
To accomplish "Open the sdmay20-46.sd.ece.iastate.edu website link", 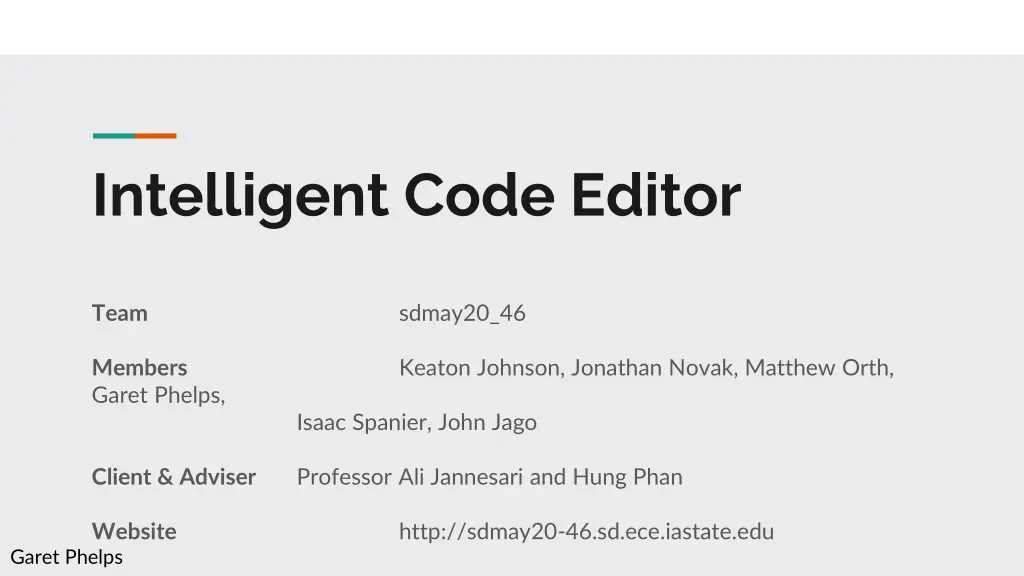I will [586, 532].
